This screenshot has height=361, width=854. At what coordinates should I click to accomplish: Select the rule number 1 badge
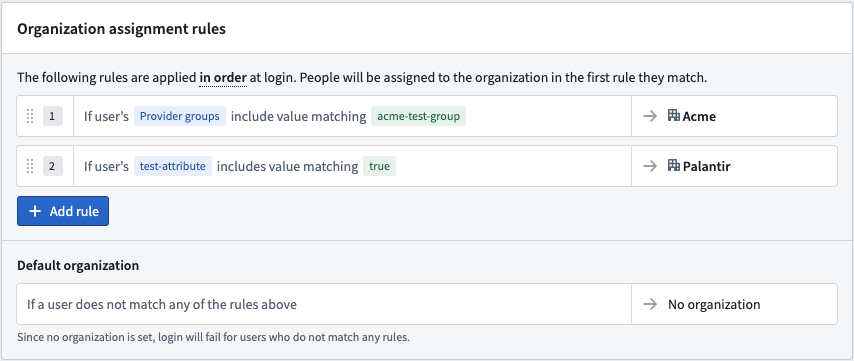[53, 116]
